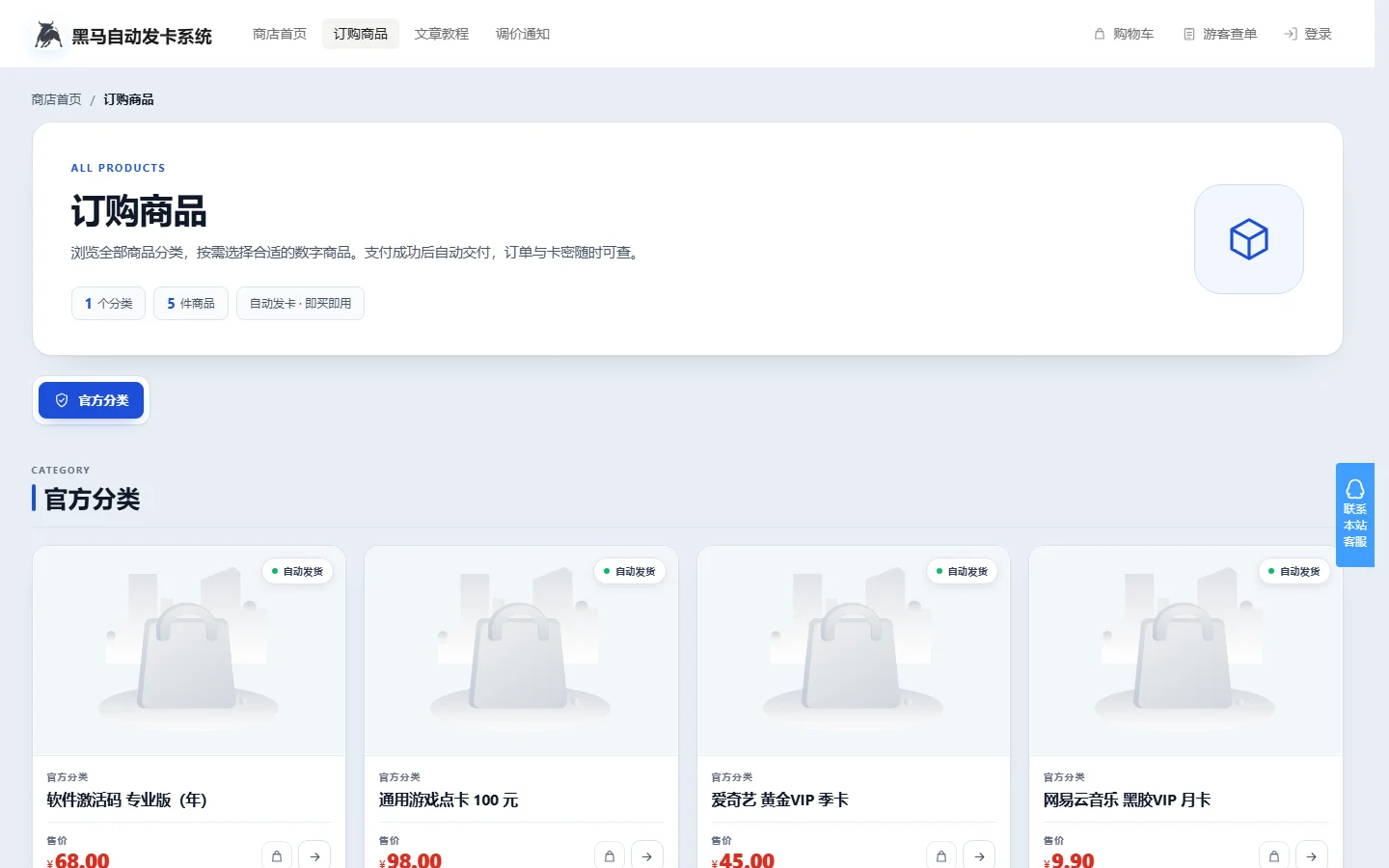Screen dimensions: 1389x868
Task: Click product title 软件激活码 专业版 (年)
Action: (x=126, y=800)
